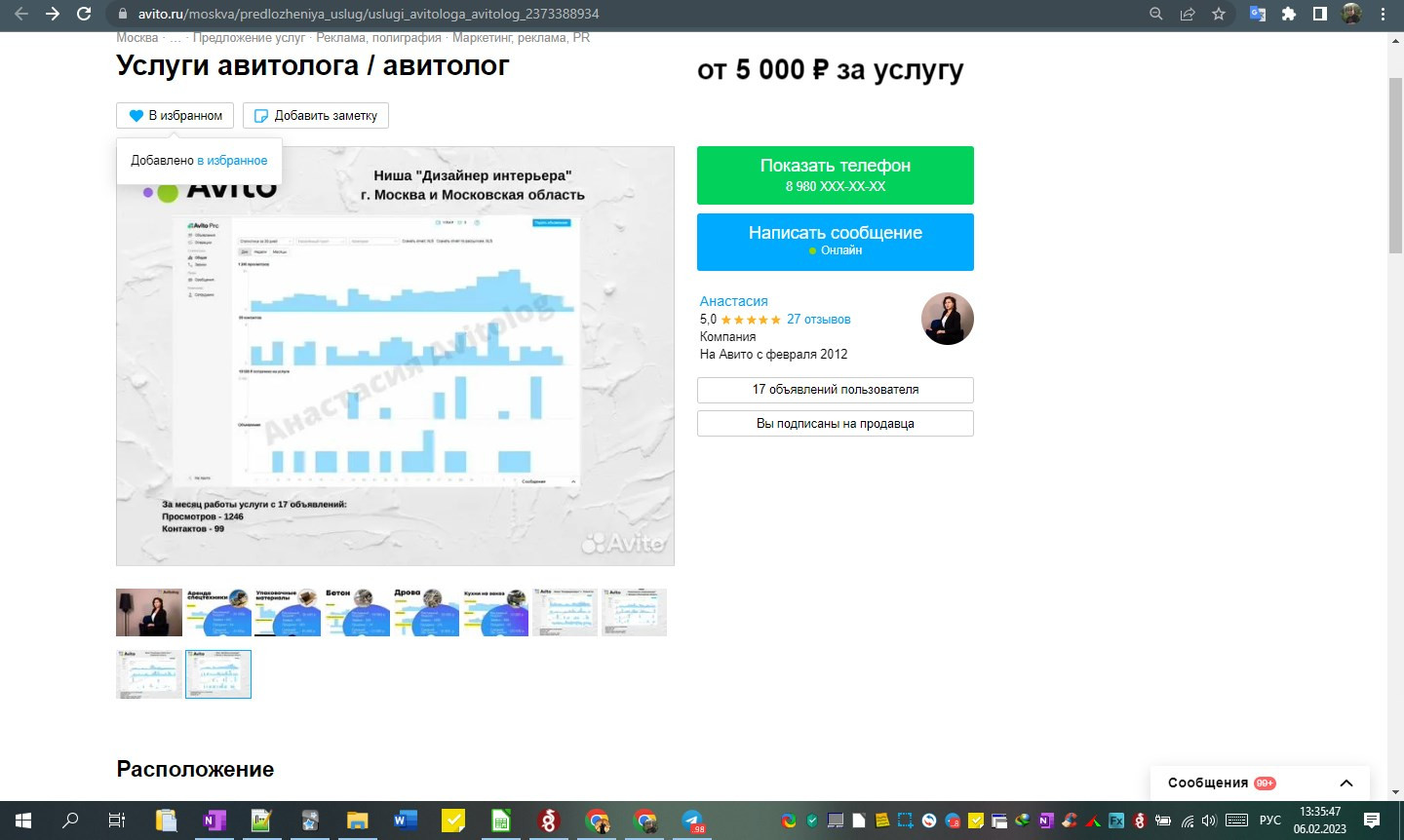Select the 'Дрова' thumbnail

426,612
